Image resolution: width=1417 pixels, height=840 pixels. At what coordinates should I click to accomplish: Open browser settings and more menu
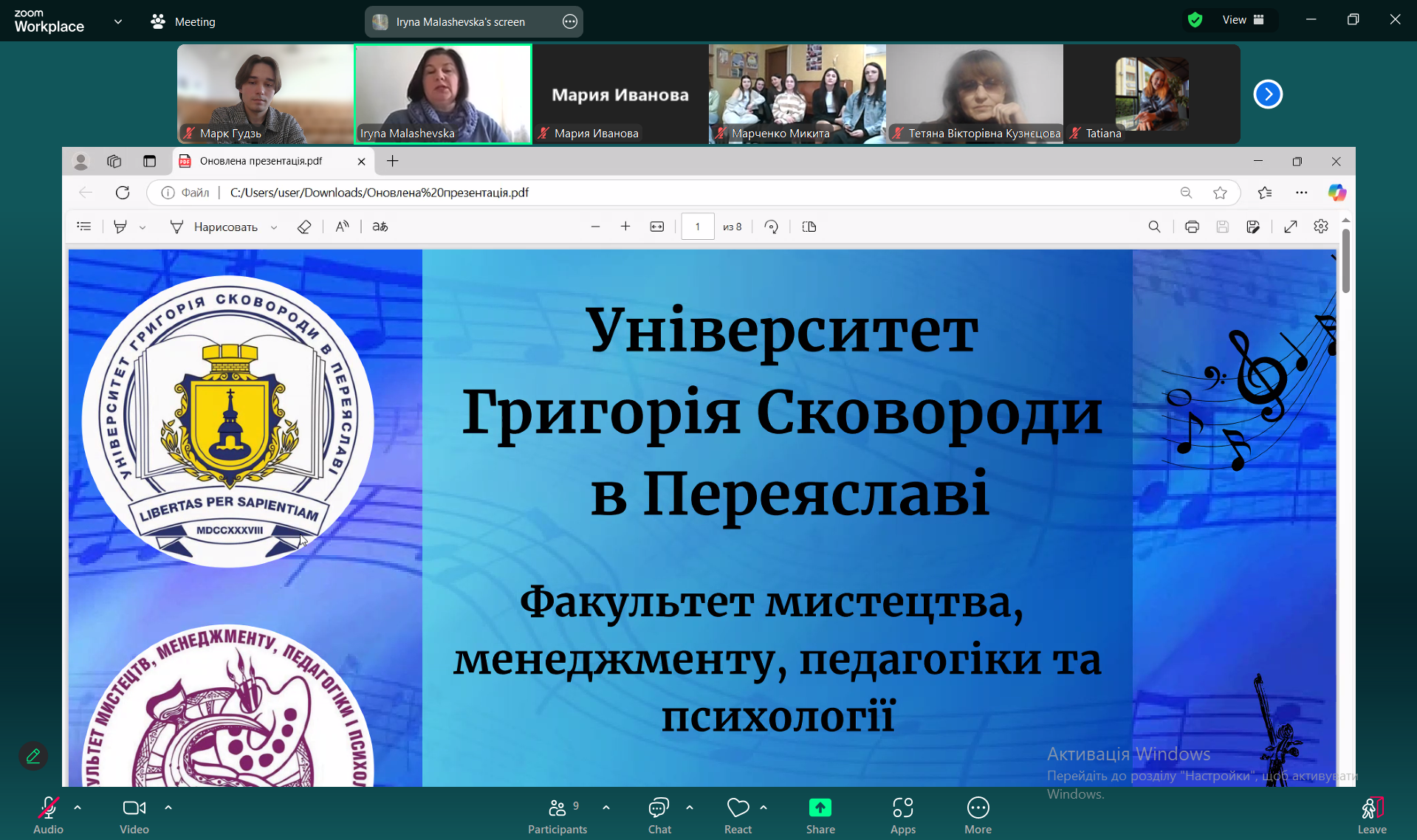(1301, 193)
